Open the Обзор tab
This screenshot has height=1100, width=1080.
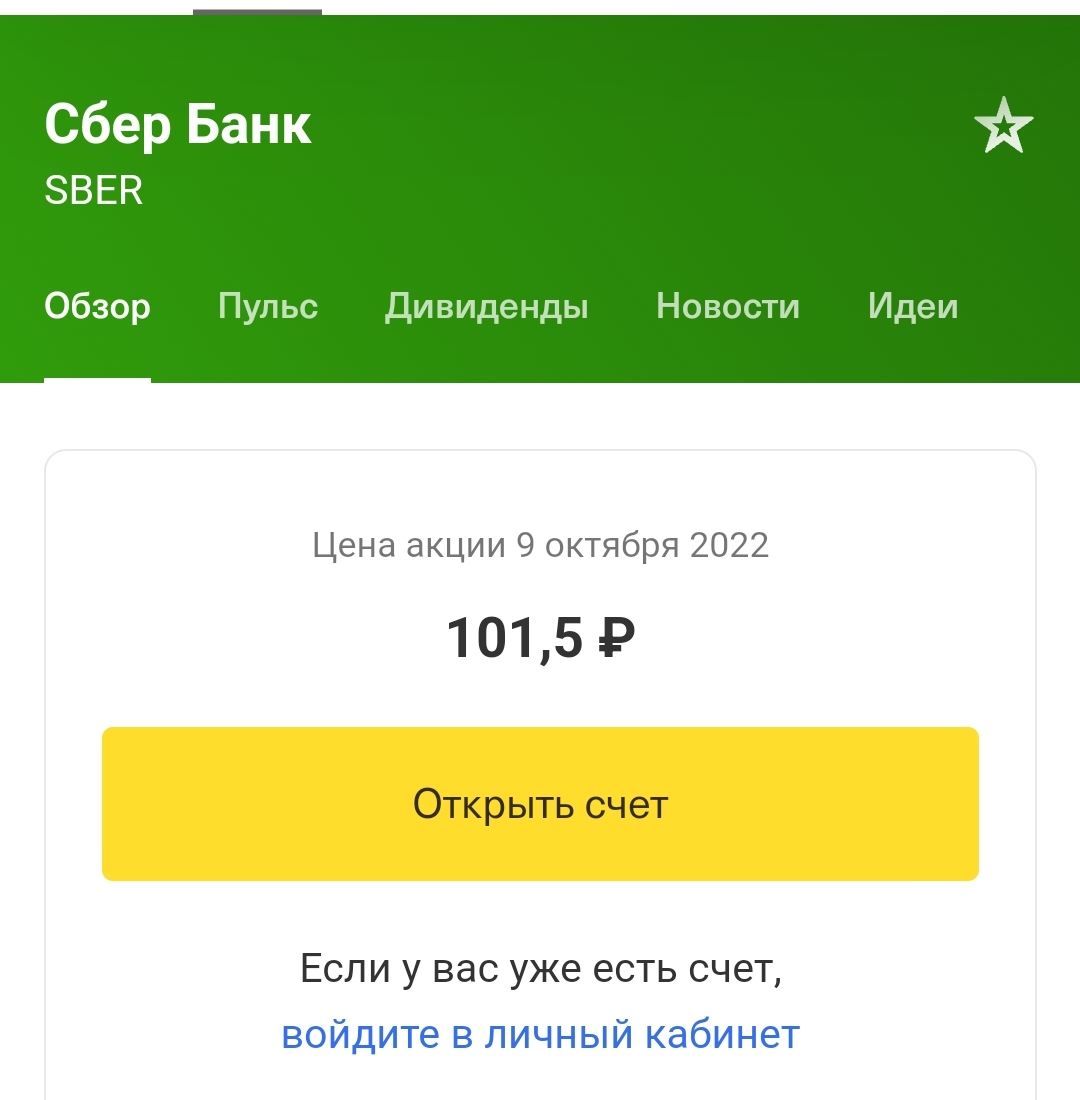pos(97,306)
